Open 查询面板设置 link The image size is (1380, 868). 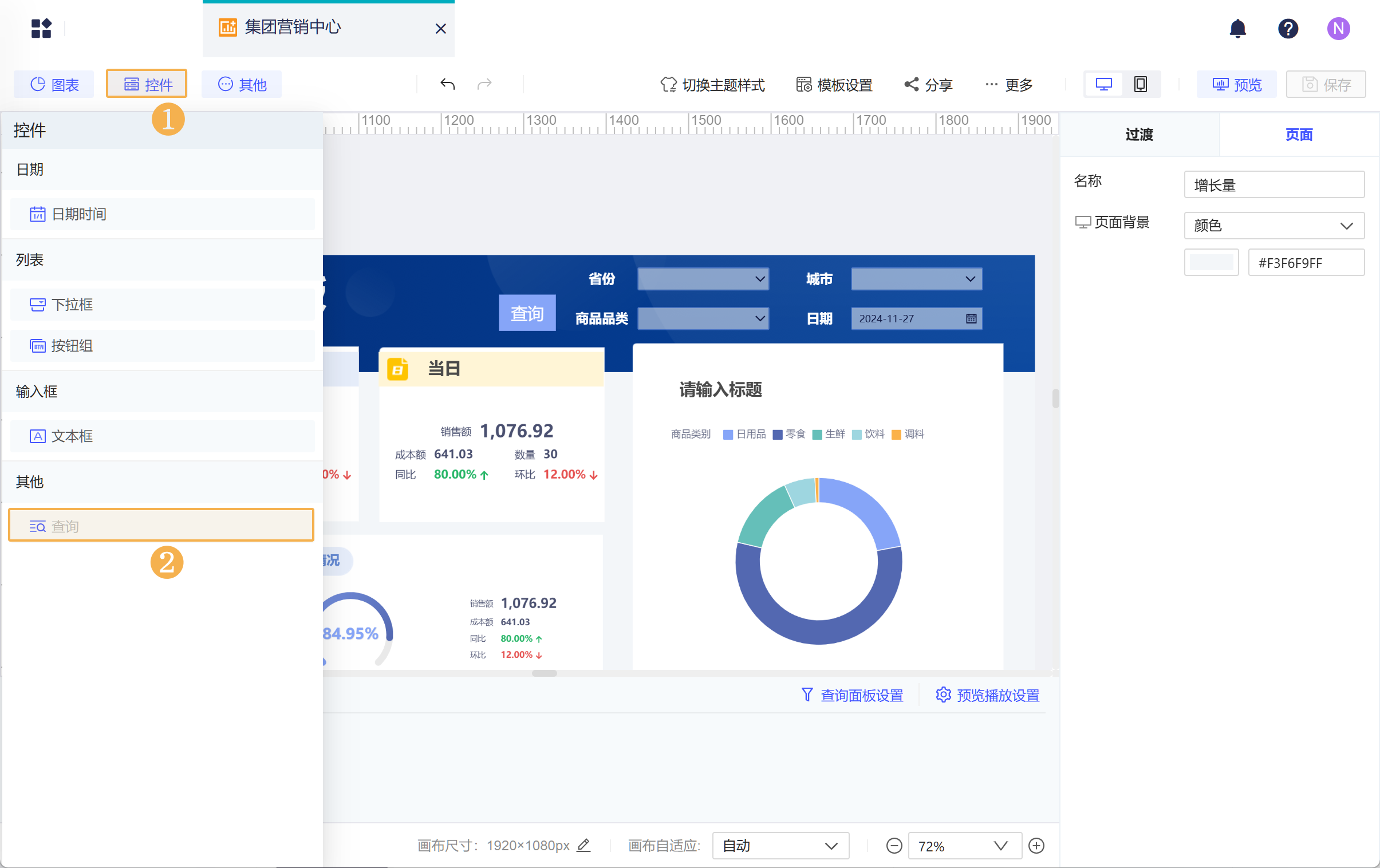click(x=851, y=695)
